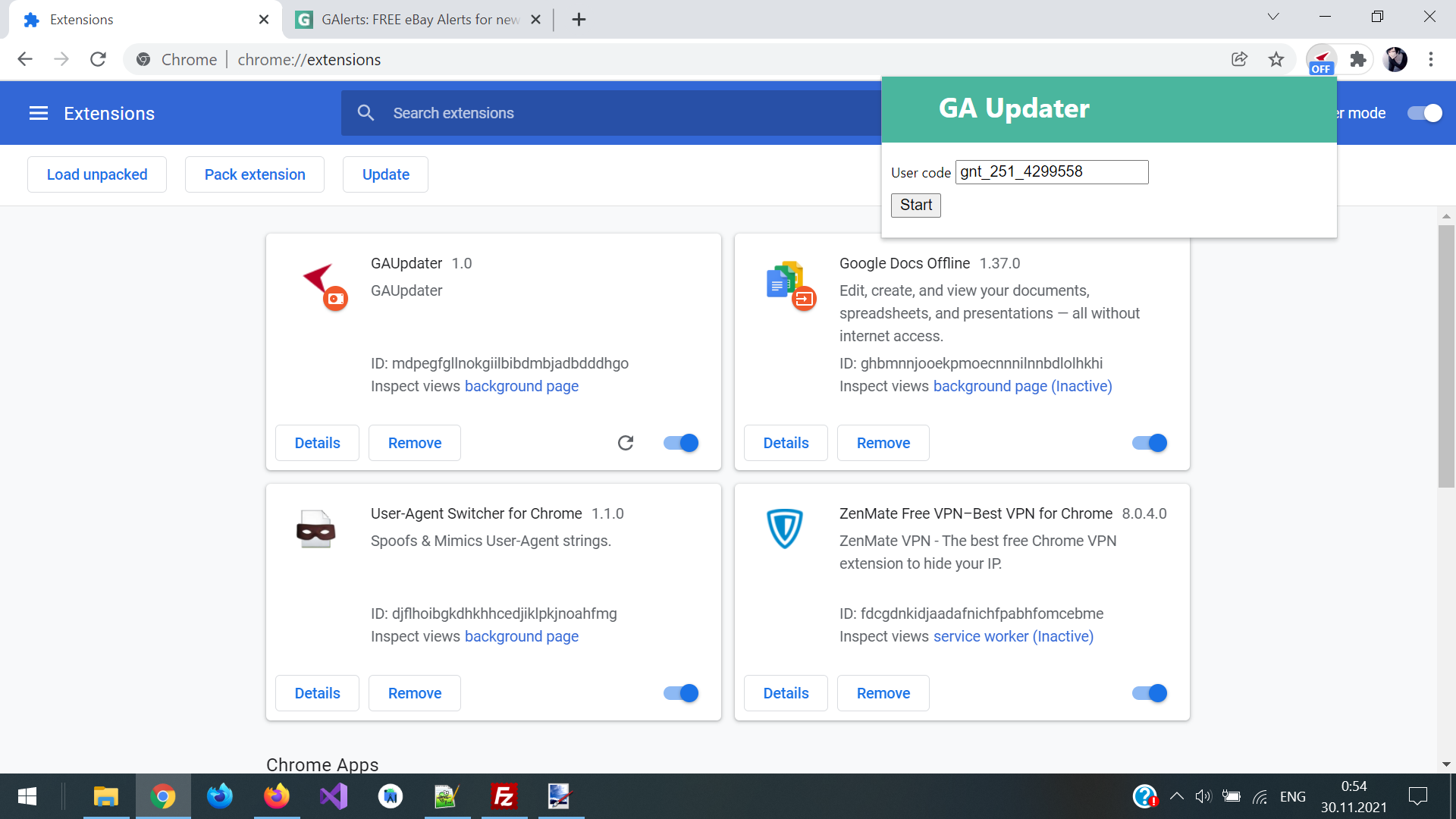
Task: Open the Chrome three-dot menu
Action: pos(1431,59)
